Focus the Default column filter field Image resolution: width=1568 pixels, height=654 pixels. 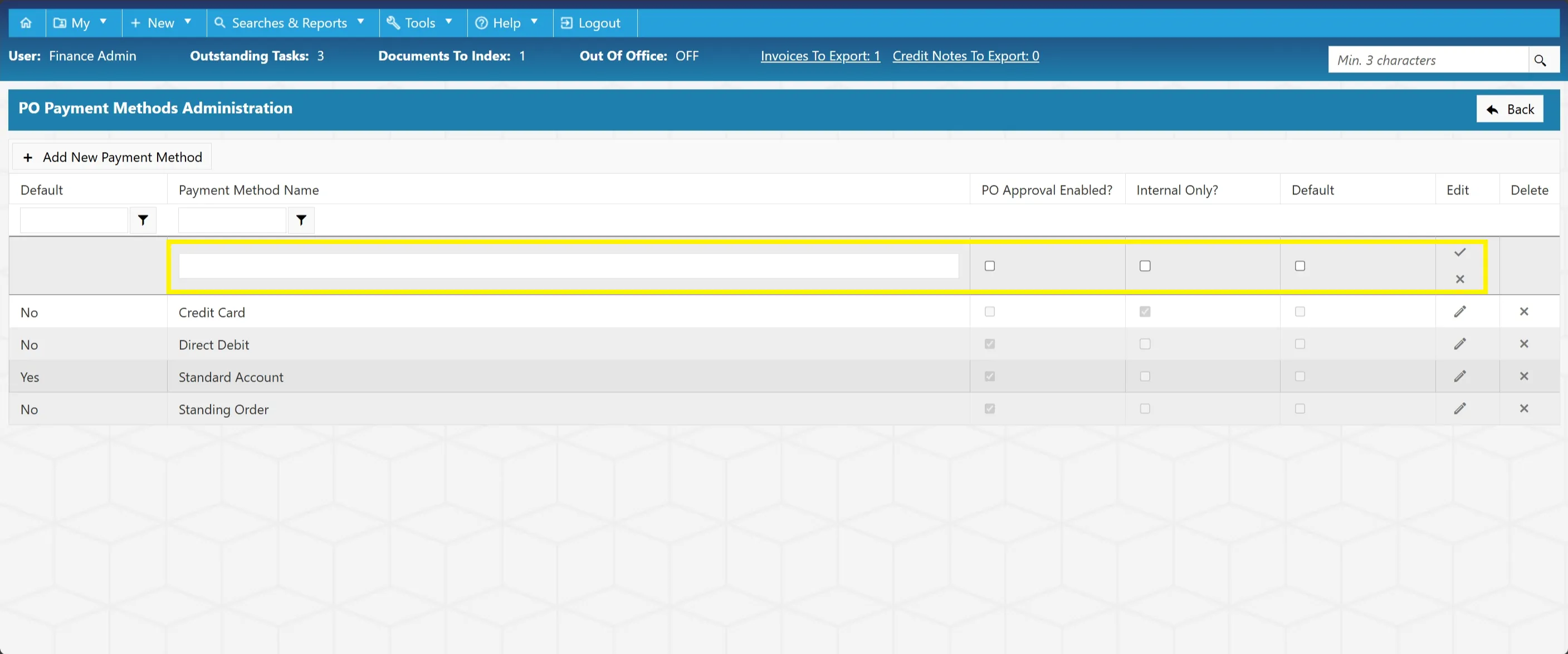click(74, 220)
